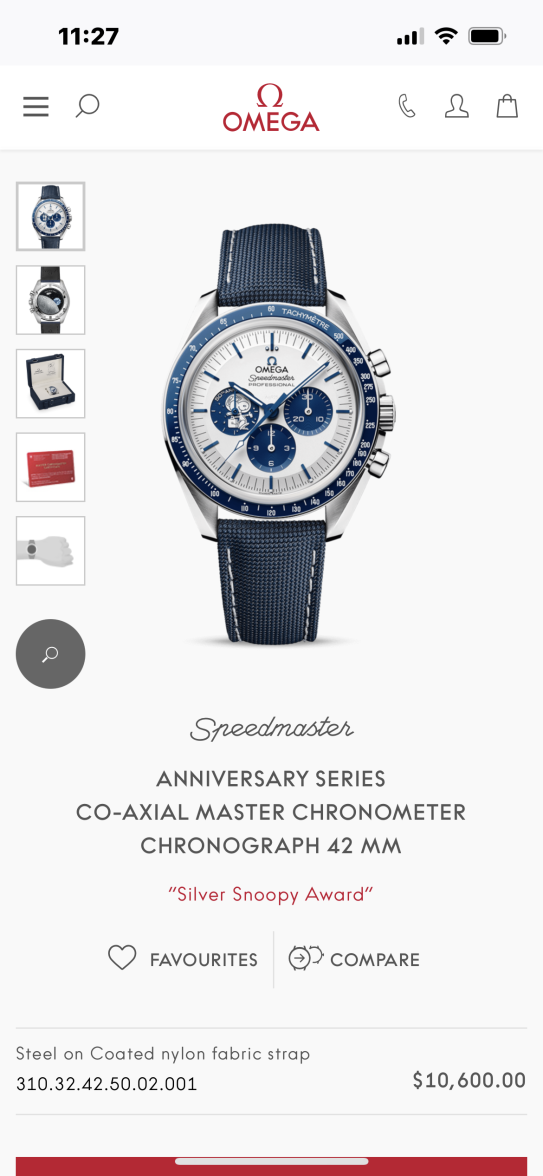Image resolution: width=543 pixels, height=1176 pixels.
Task: Tap the "Silver Snoopy Award" red link
Action: click(x=271, y=894)
